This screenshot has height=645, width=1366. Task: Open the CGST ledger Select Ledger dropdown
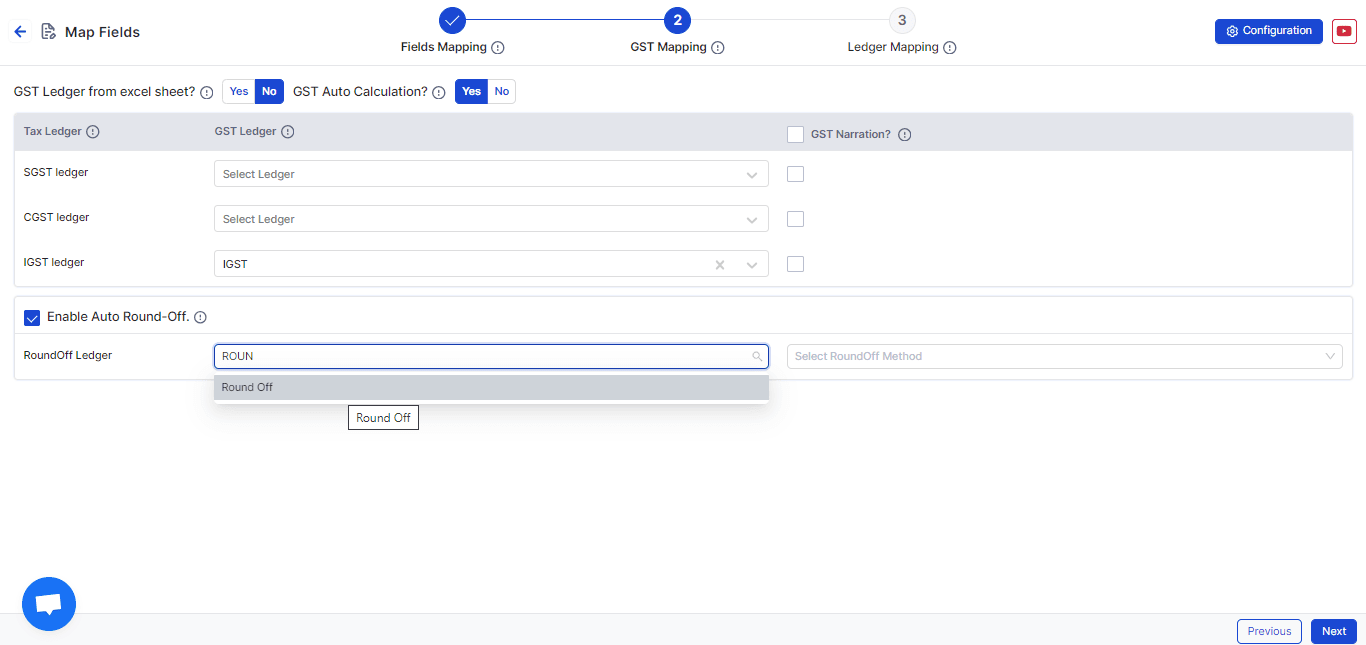coord(491,219)
